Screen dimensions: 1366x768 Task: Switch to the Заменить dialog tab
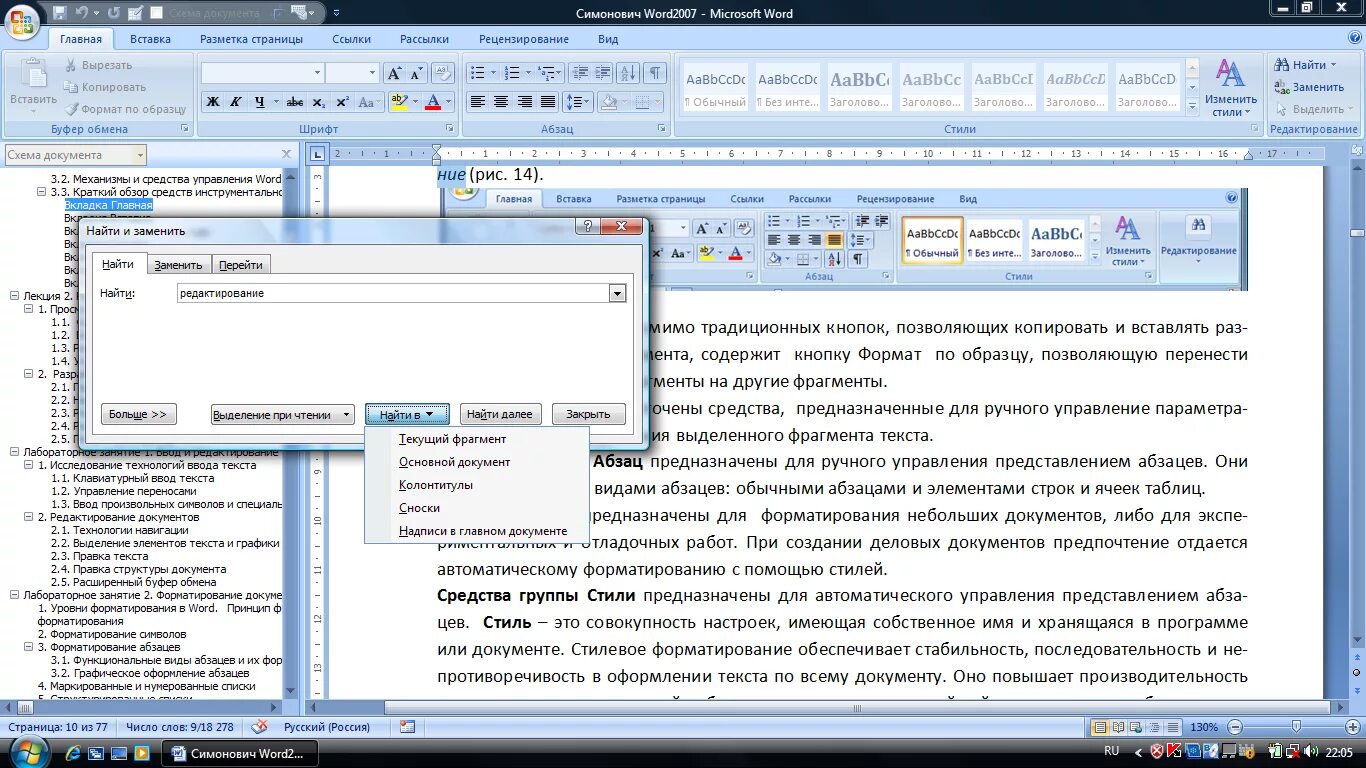point(178,265)
